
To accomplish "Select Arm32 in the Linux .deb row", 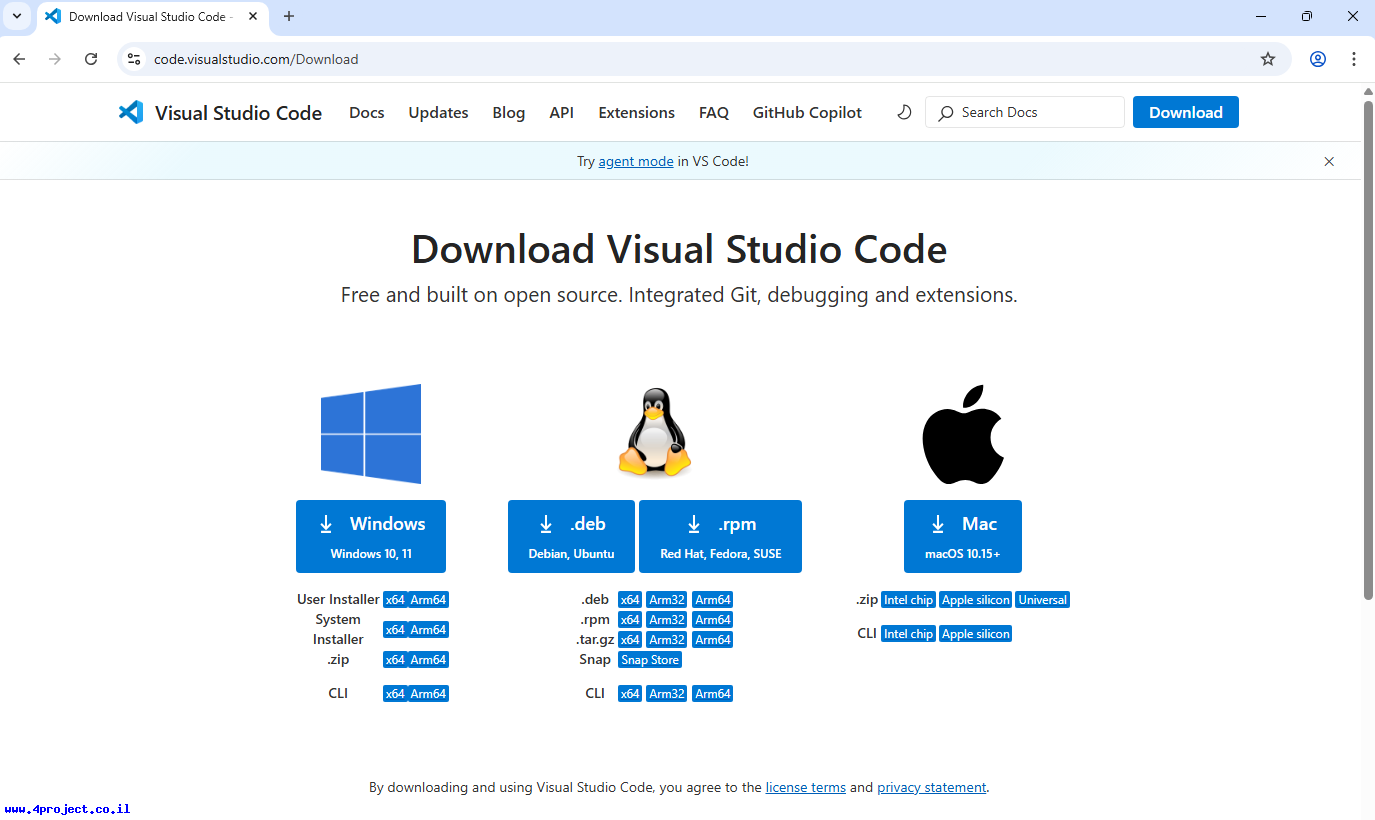I will point(667,600).
